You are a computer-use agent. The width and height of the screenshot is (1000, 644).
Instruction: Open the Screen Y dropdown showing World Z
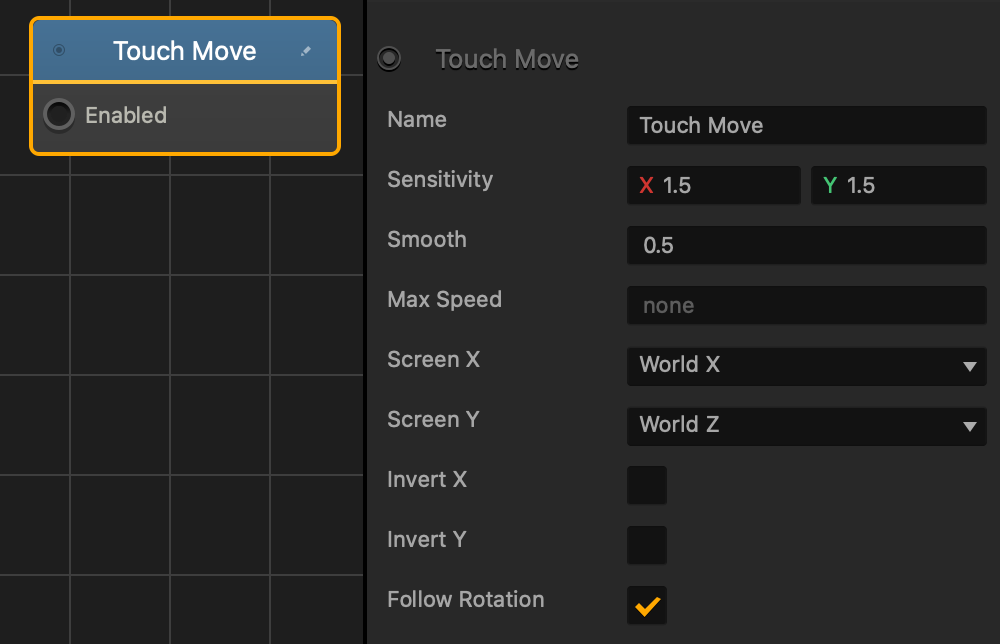(806, 426)
